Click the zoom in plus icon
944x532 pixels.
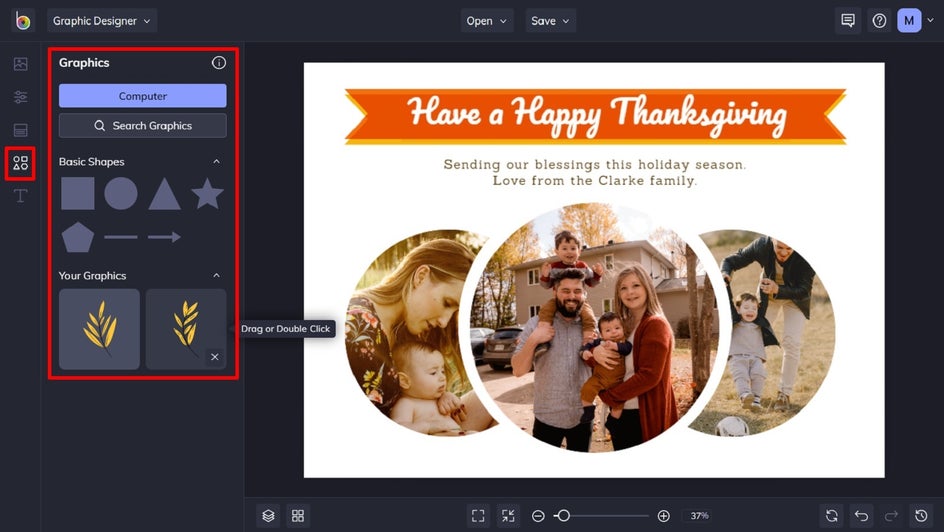[663, 516]
